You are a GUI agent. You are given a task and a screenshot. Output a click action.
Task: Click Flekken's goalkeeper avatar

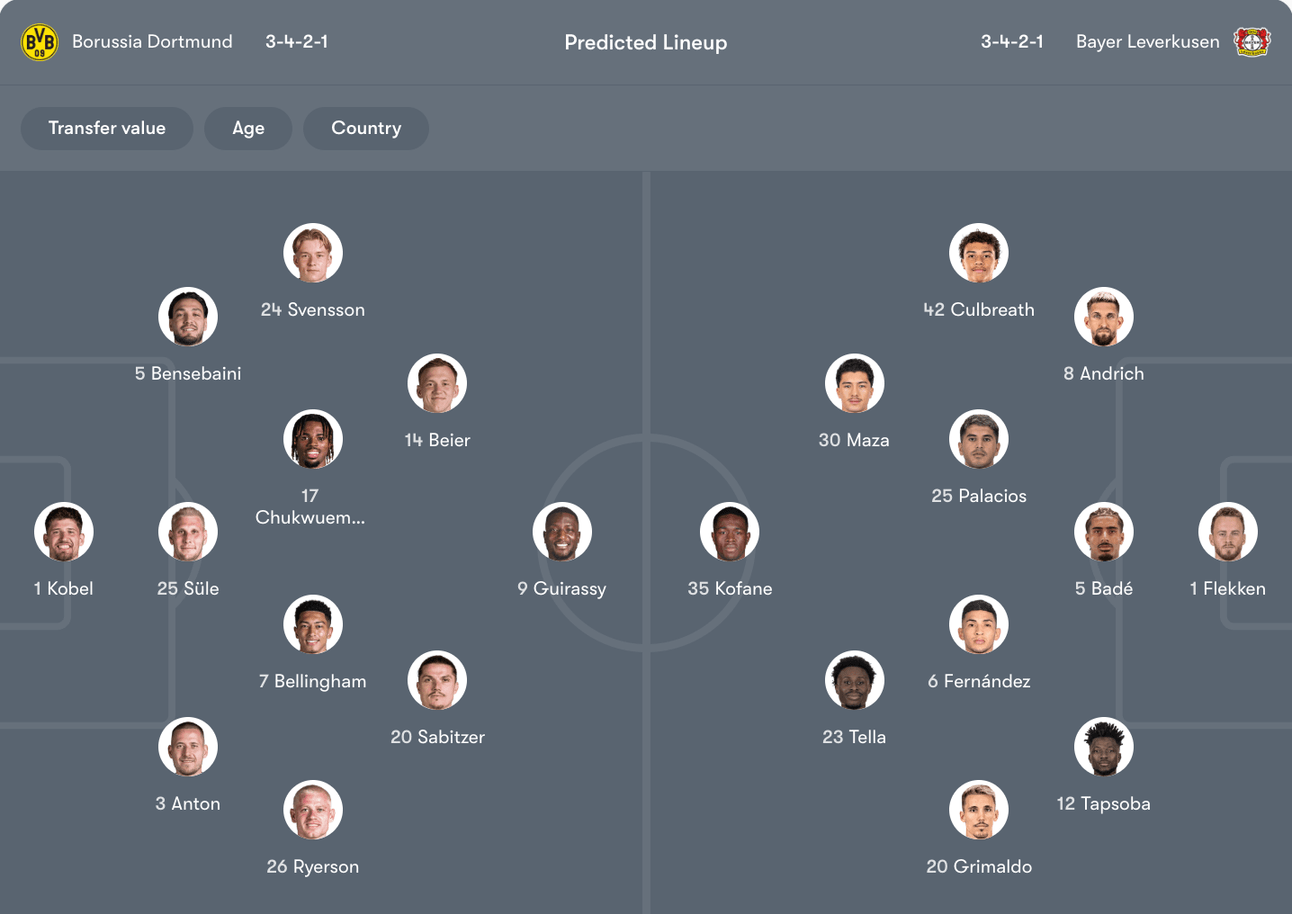click(x=1228, y=532)
